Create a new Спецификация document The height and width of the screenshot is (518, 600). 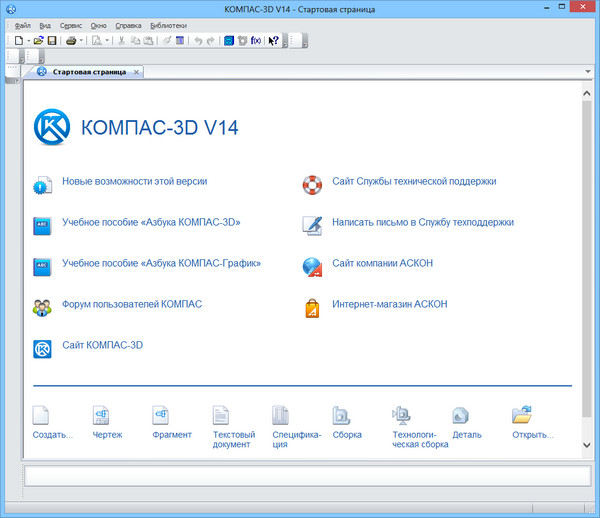tap(280, 415)
